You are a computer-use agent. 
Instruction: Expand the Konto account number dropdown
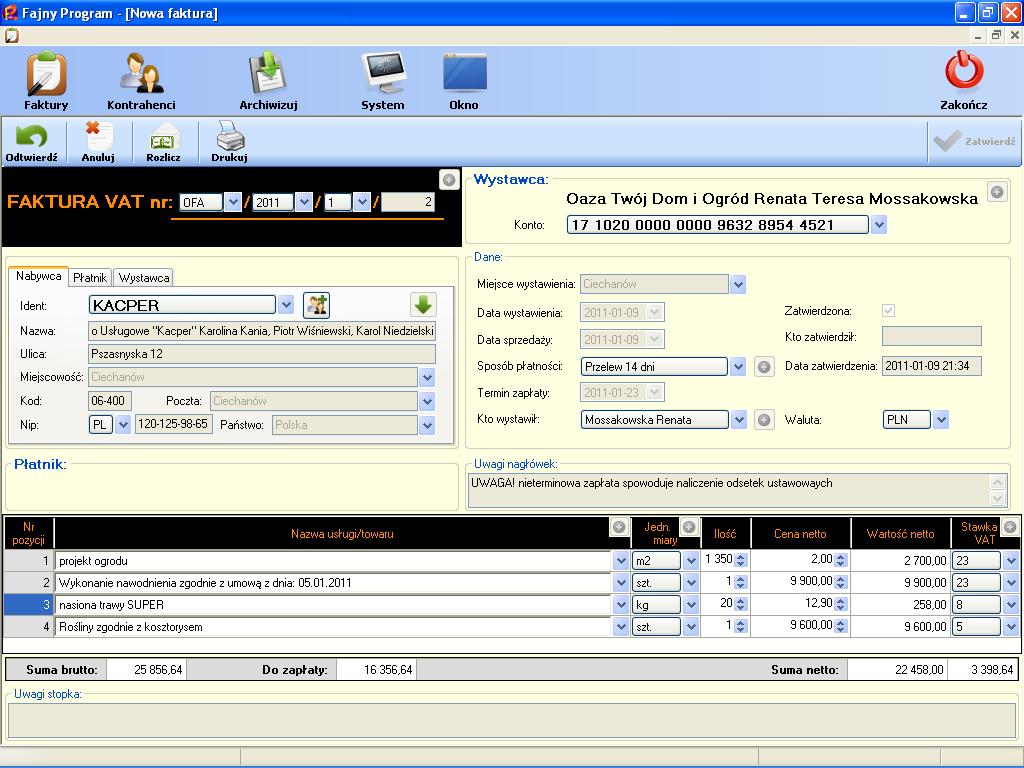tap(879, 226)
